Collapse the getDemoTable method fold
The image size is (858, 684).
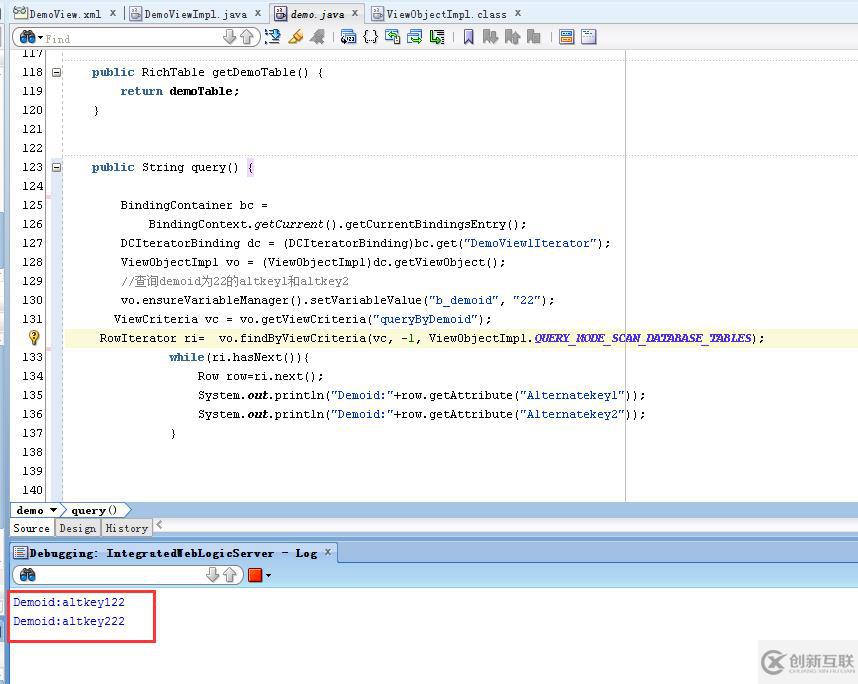(x=56, y=72)
